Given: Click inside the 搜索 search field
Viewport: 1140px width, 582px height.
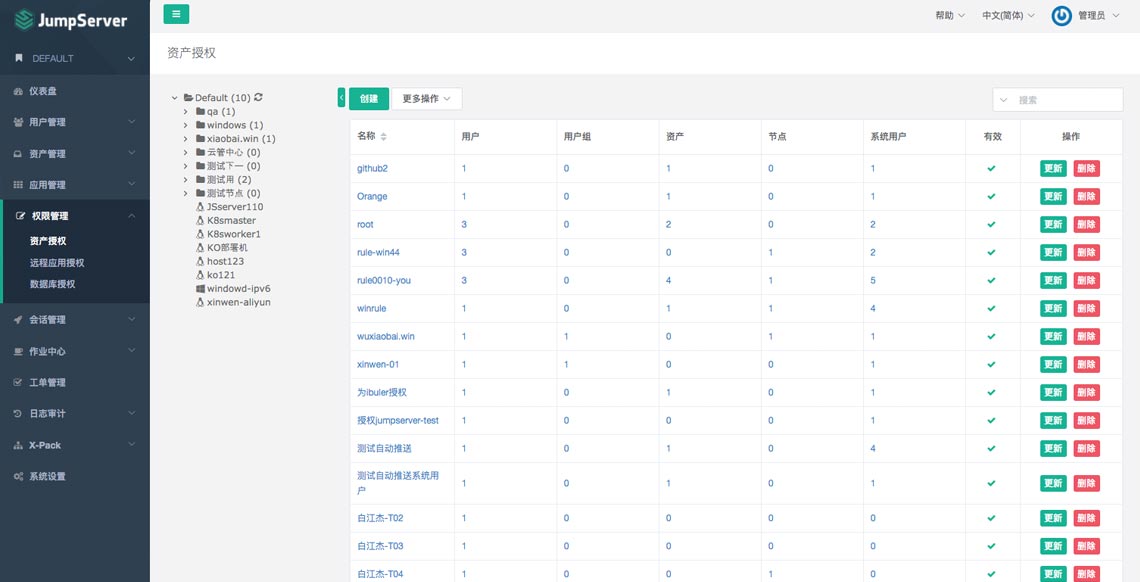Looking at the screenshot, I should tap(1065, 99).
